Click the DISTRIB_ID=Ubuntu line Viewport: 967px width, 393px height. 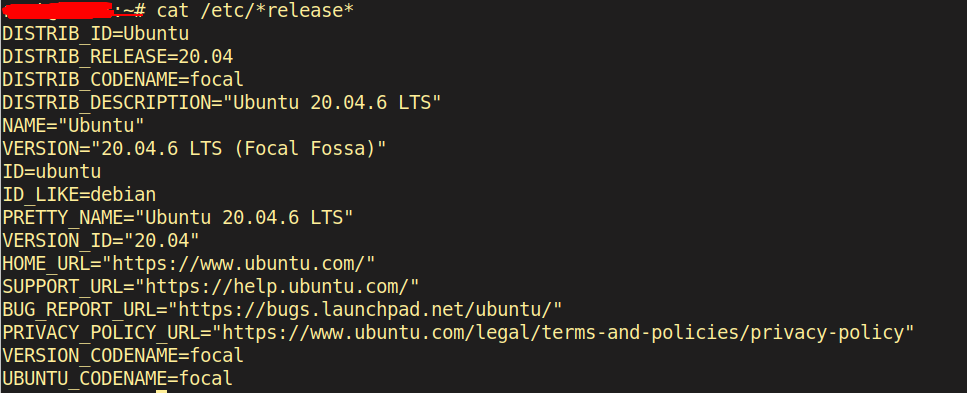click(96, 33)
